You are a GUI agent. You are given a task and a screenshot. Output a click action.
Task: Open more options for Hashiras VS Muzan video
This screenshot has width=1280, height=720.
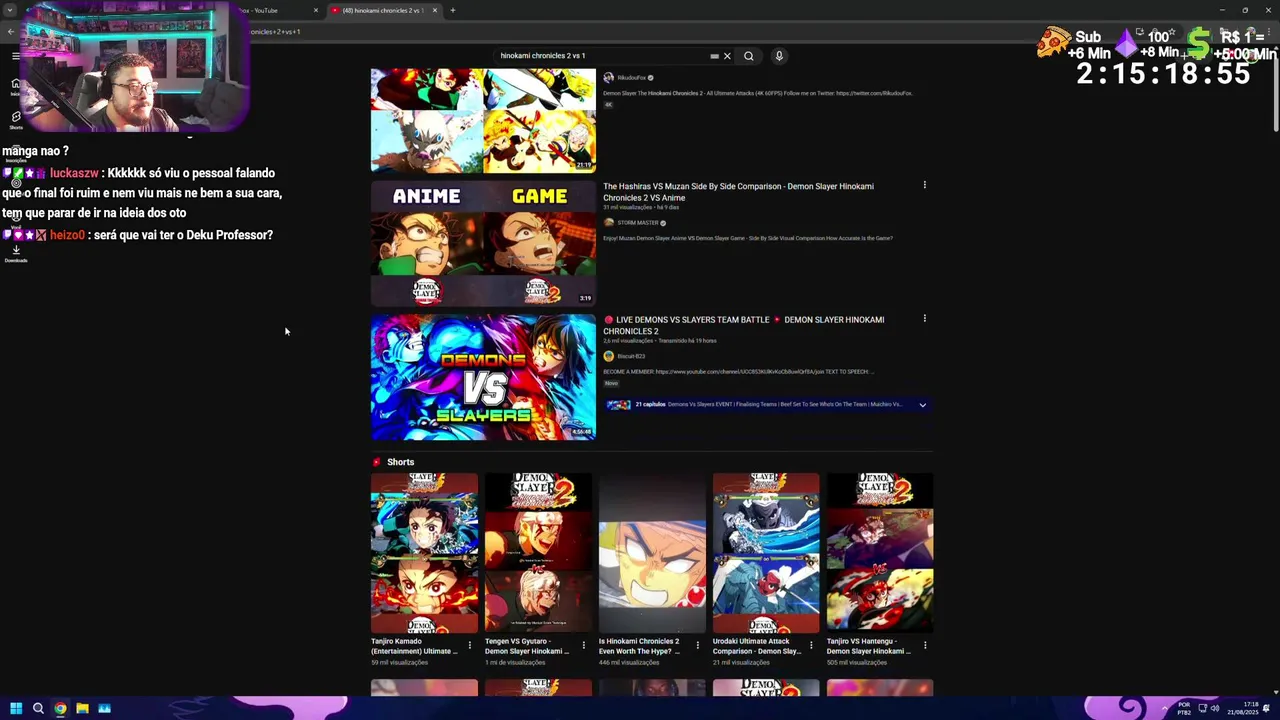click(924, 185)
